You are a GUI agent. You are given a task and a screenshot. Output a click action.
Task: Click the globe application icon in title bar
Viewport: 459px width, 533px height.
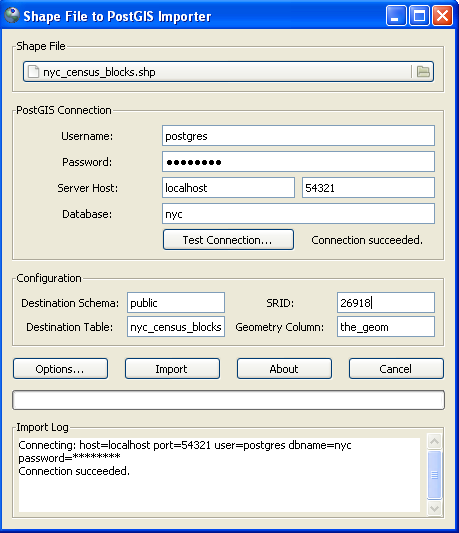click(12, 15)
